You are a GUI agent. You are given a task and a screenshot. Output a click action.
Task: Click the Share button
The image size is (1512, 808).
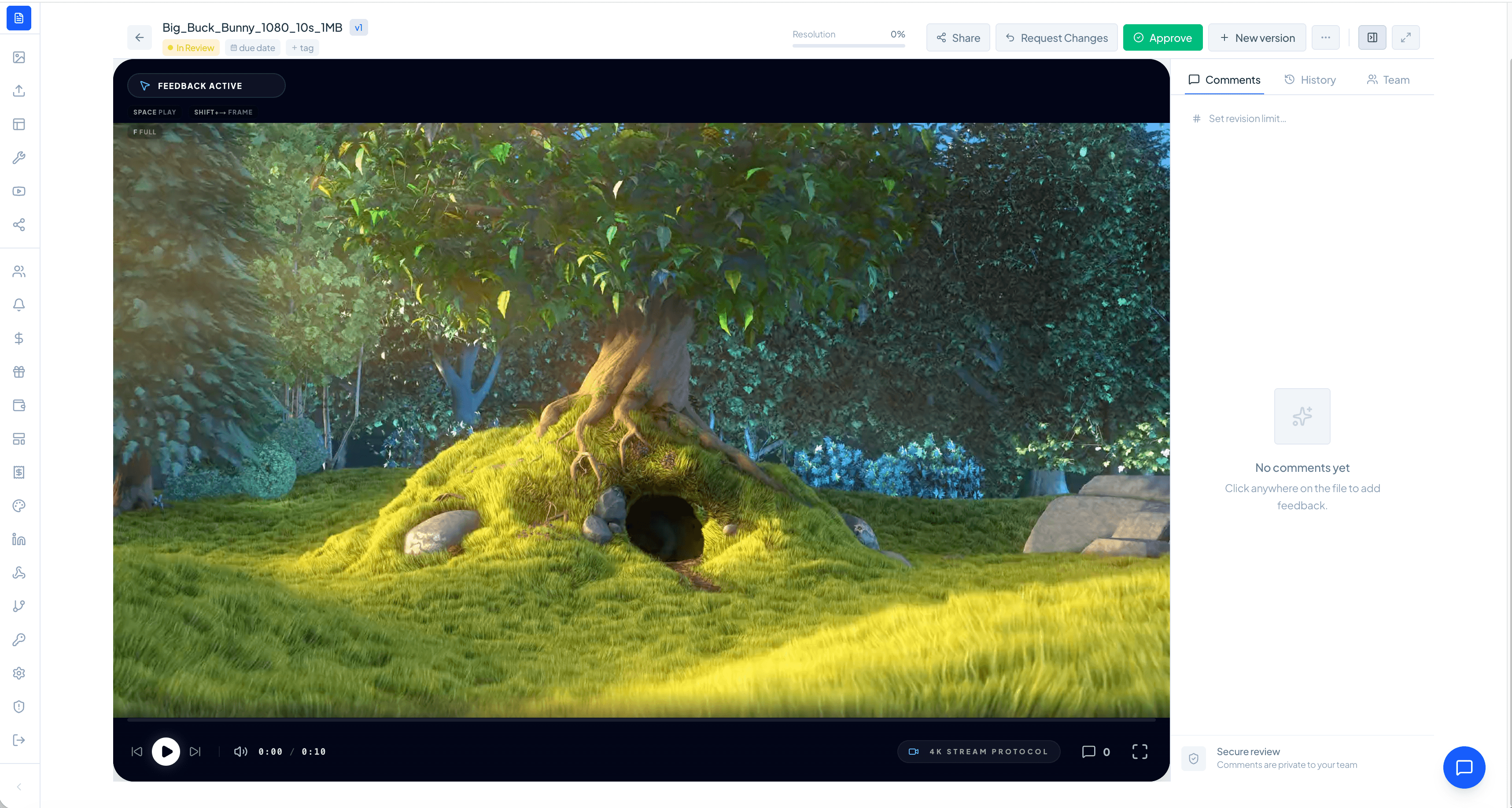tap(958, 37)
